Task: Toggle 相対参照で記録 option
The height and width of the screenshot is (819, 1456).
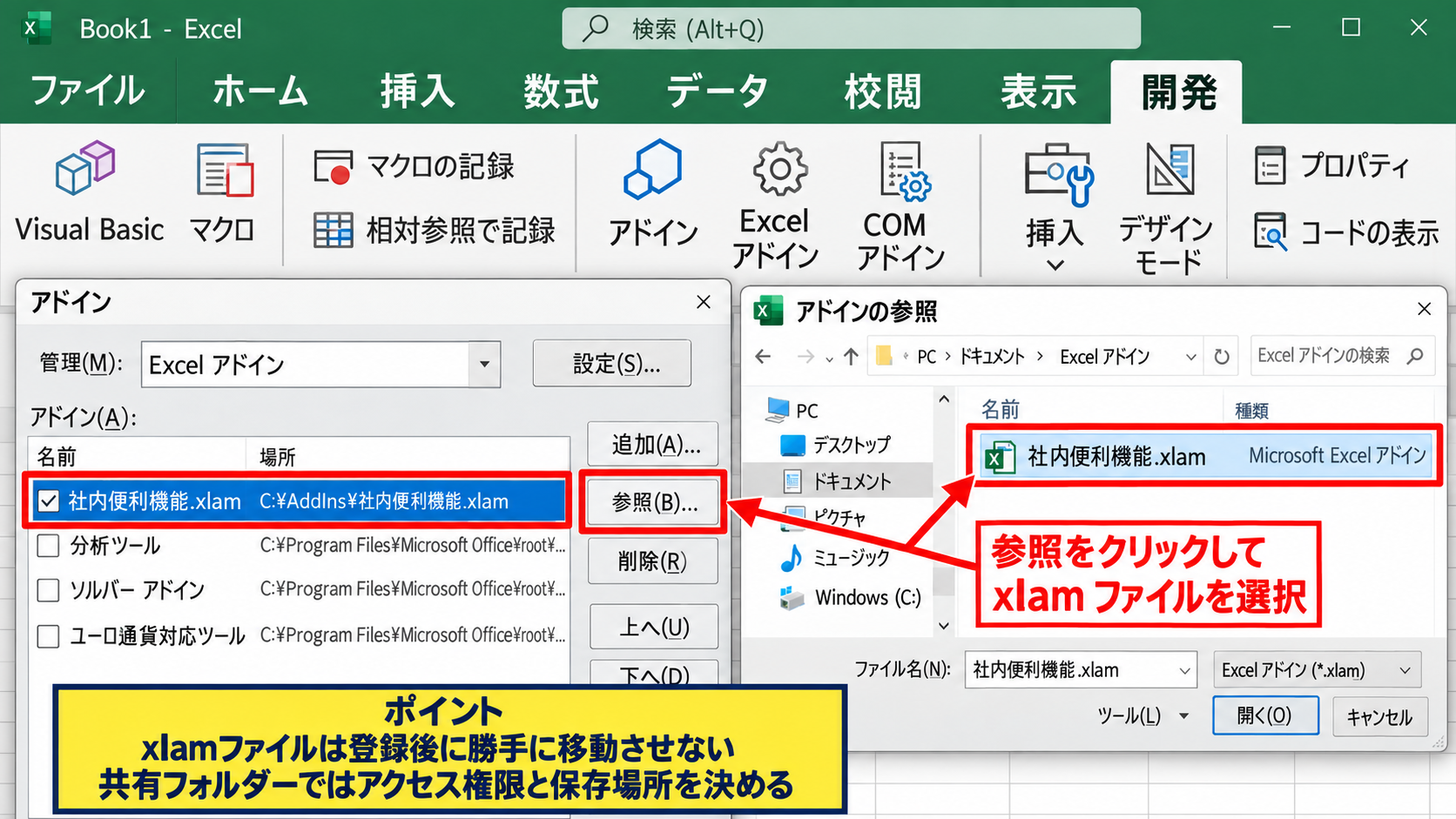Action: click(434, 231)
